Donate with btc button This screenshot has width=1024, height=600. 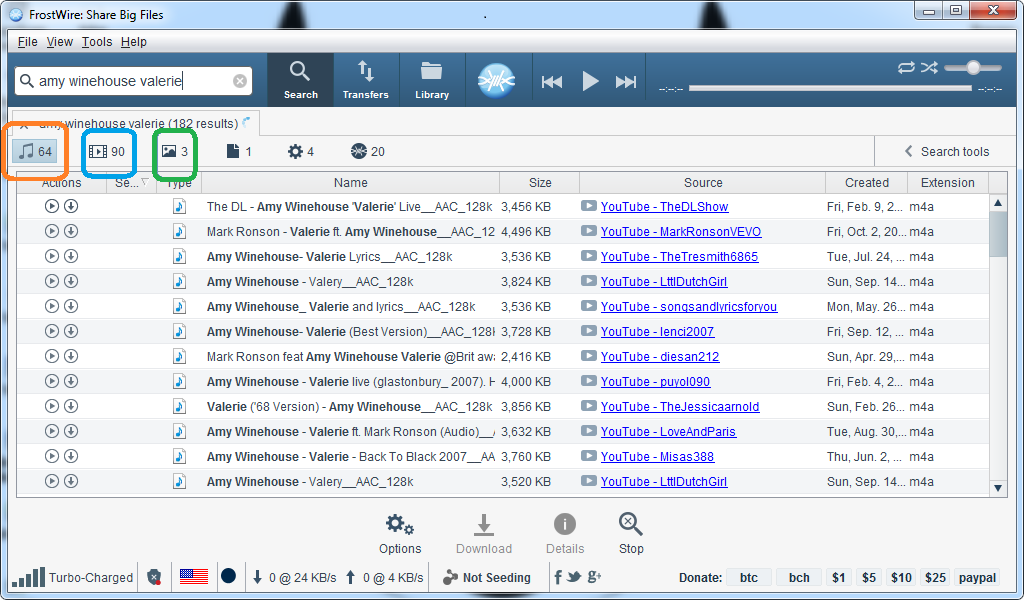coord(748,577)
